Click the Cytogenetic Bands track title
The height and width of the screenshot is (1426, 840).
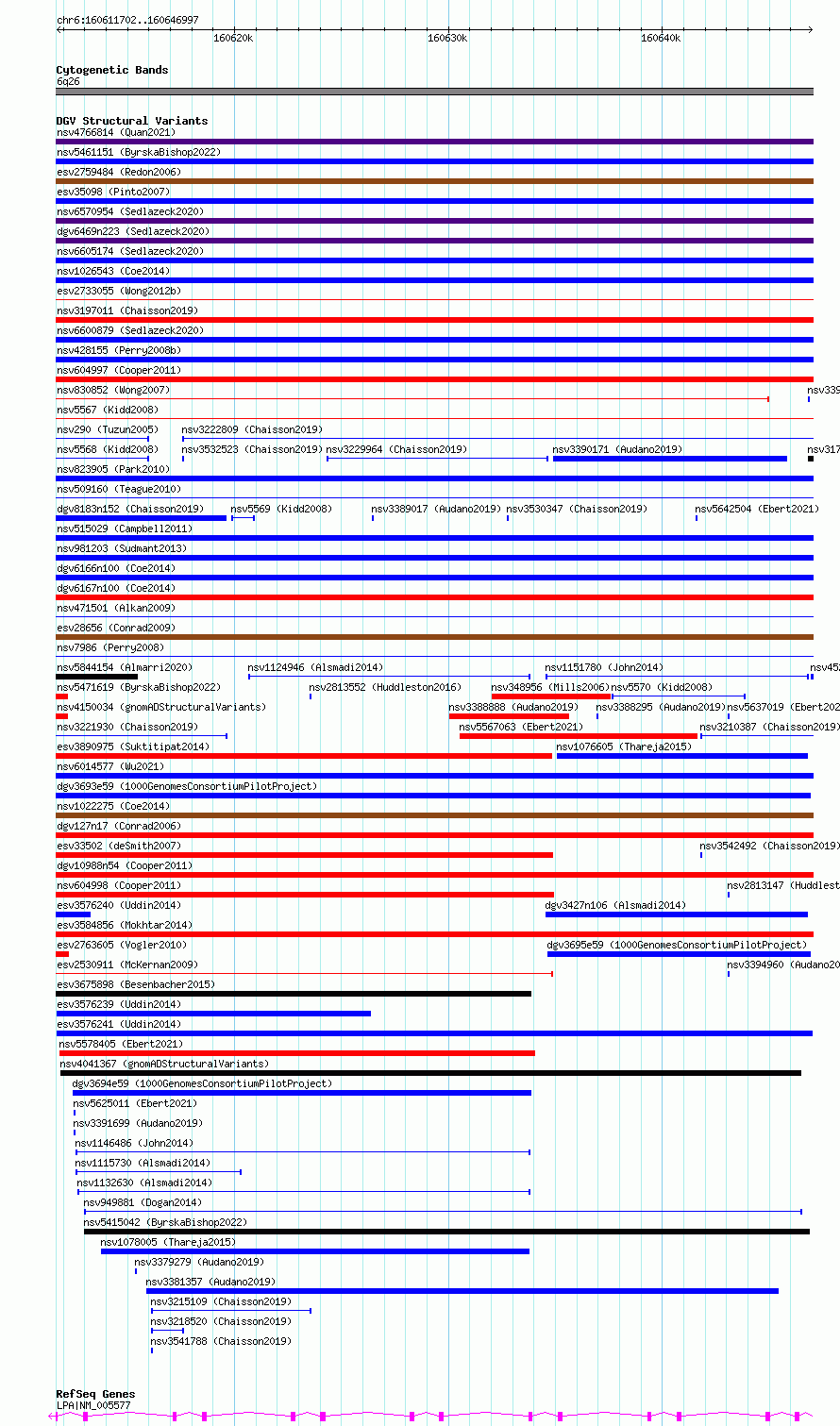coord(112,70)
